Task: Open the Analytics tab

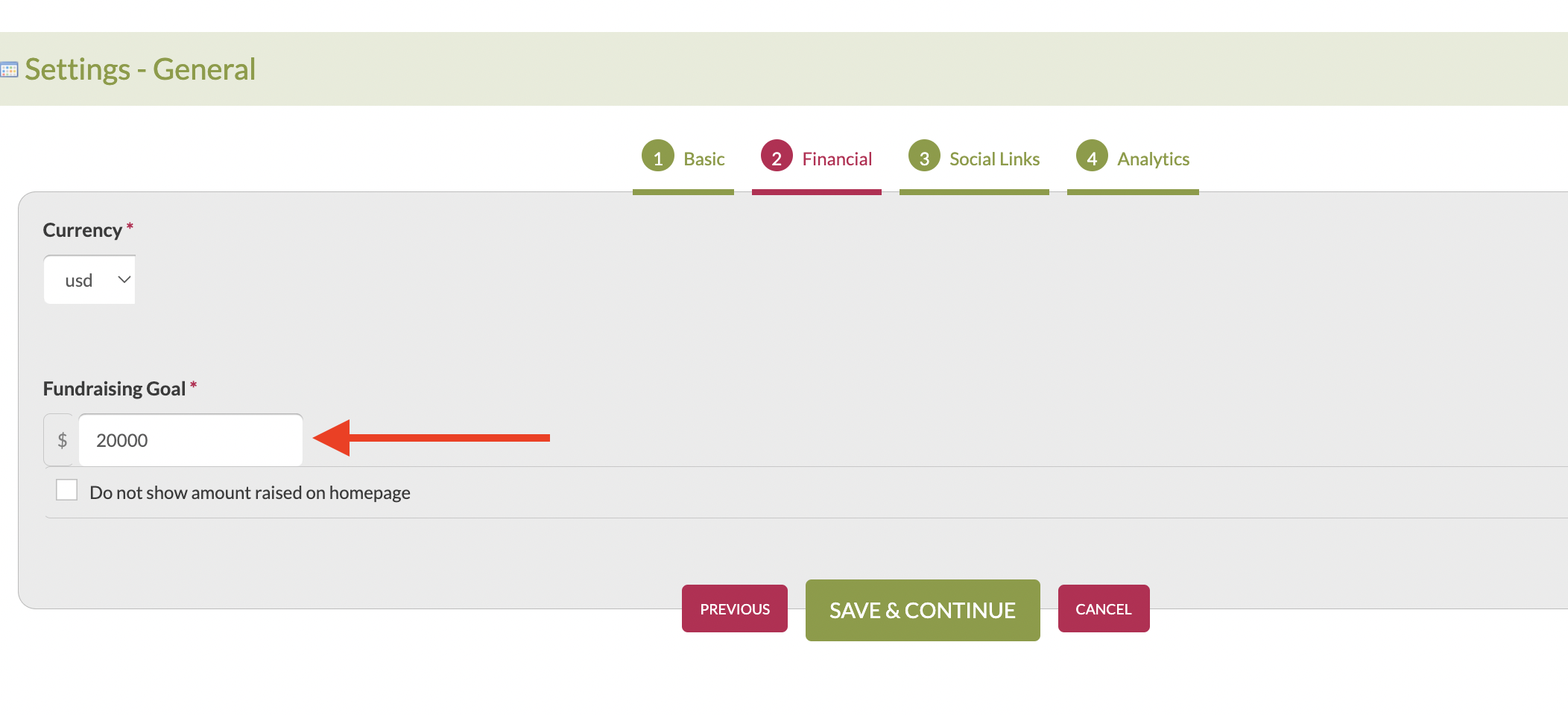Action: [1153, 159]
